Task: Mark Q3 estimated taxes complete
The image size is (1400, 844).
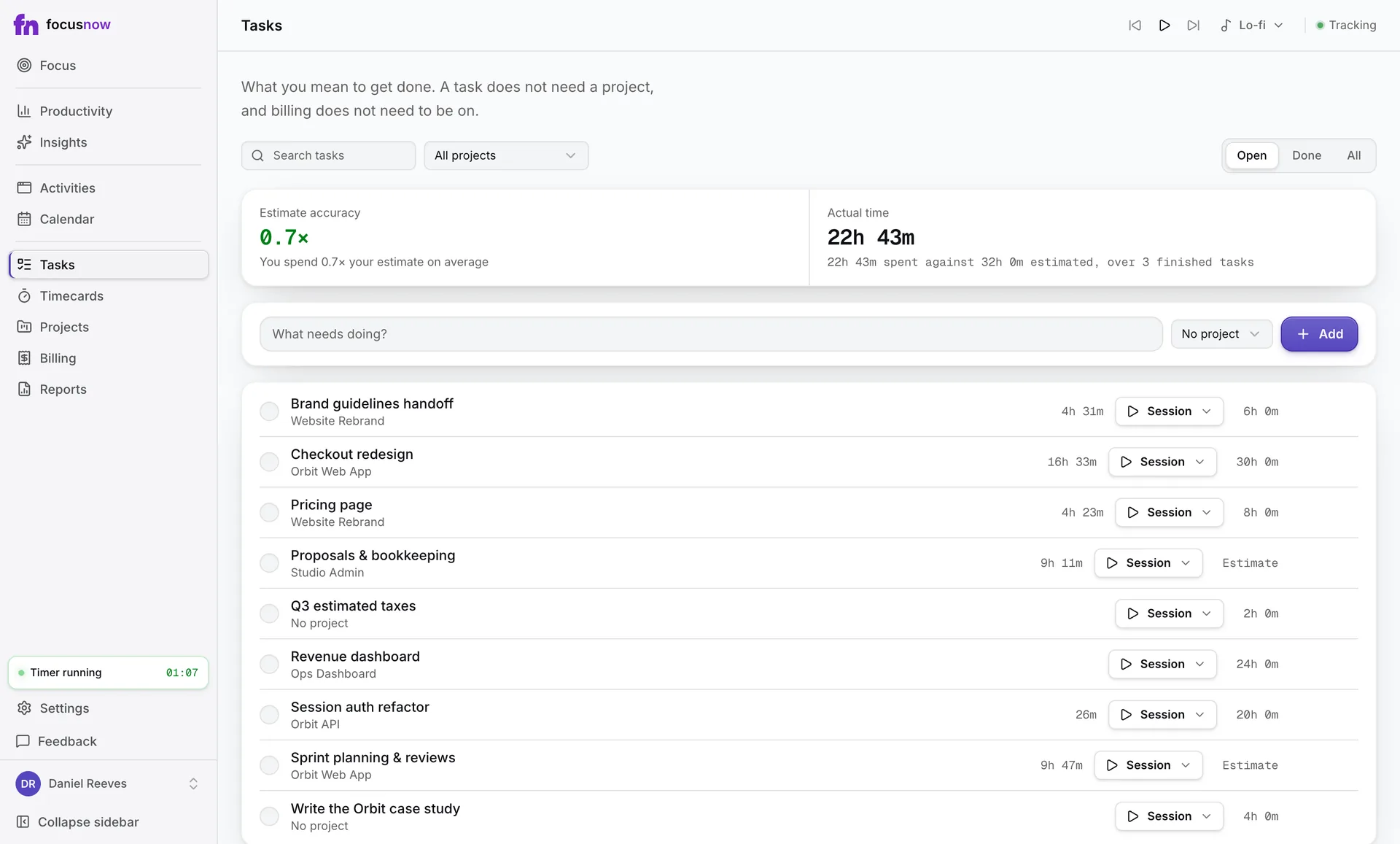Action: coord(269,613)
